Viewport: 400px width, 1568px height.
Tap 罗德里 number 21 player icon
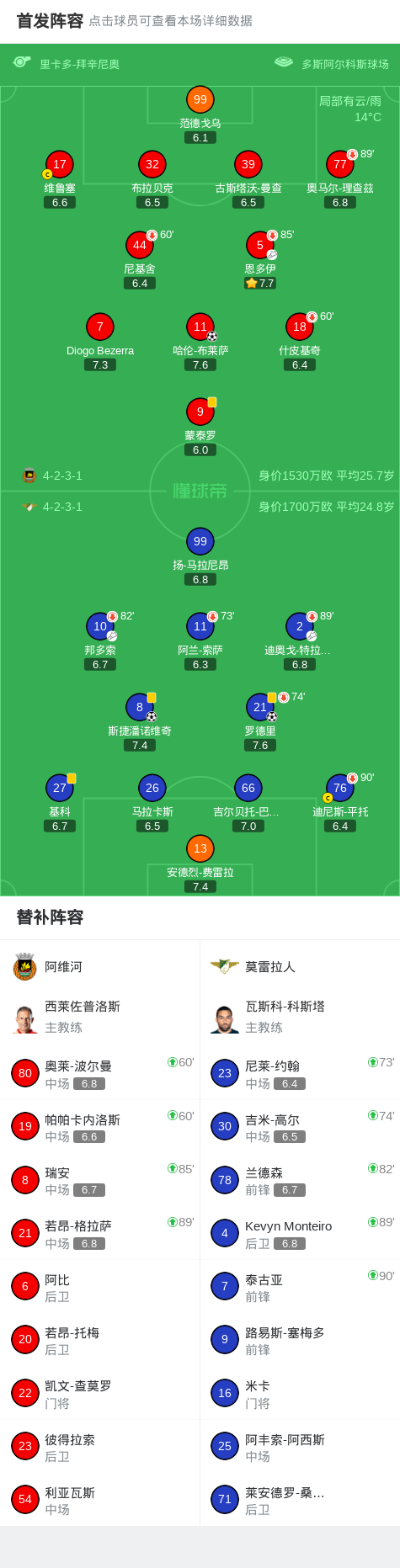[259, 707]
